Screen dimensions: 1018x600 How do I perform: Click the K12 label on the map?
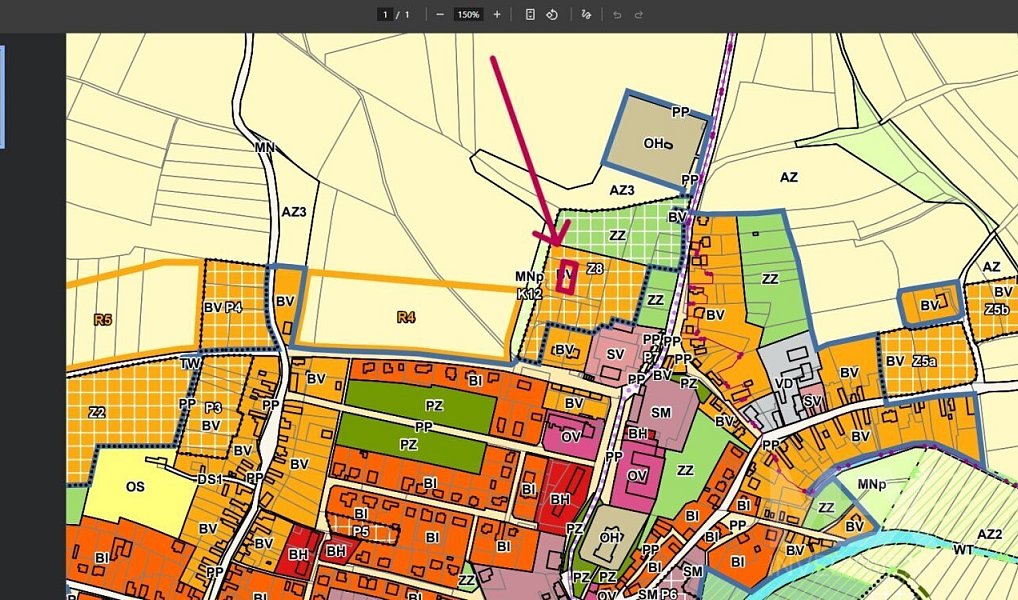coord(530,294)
